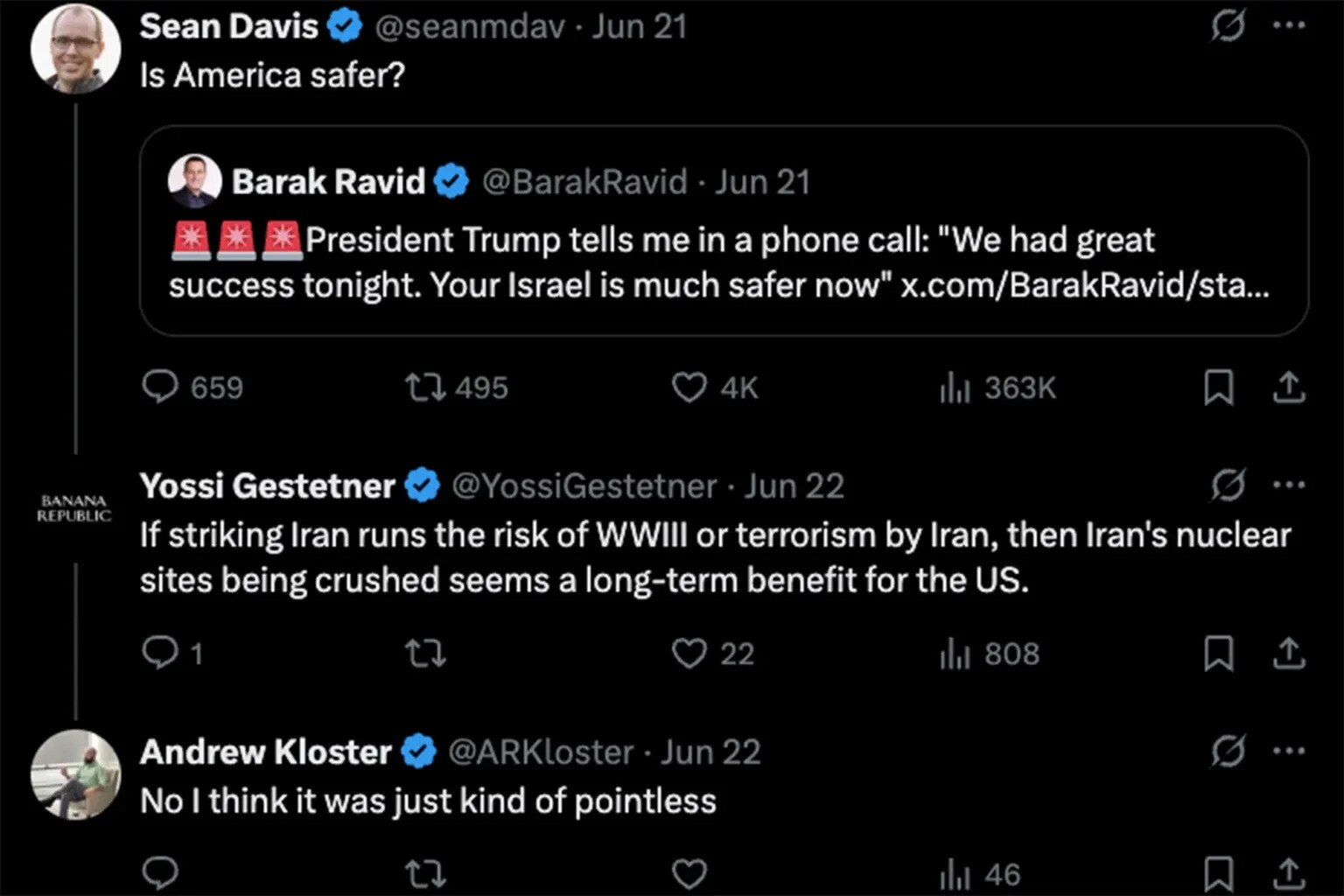Viewport: 1344px width, 896px height.
Task: Open the @BarakRavid handle in quoted tweet
Action: coord(584,182)
